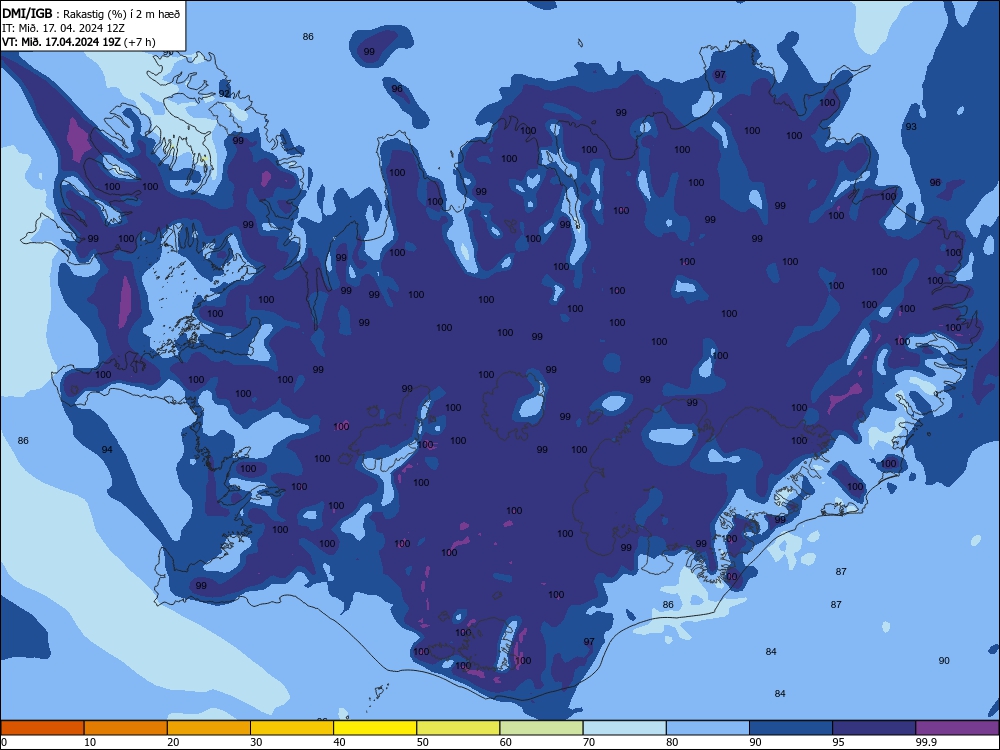The image size is (1000, 750).
Task: Click the dark orange 0–10 legend swatch
Action: pyautogui.click(x=42, y=728)
